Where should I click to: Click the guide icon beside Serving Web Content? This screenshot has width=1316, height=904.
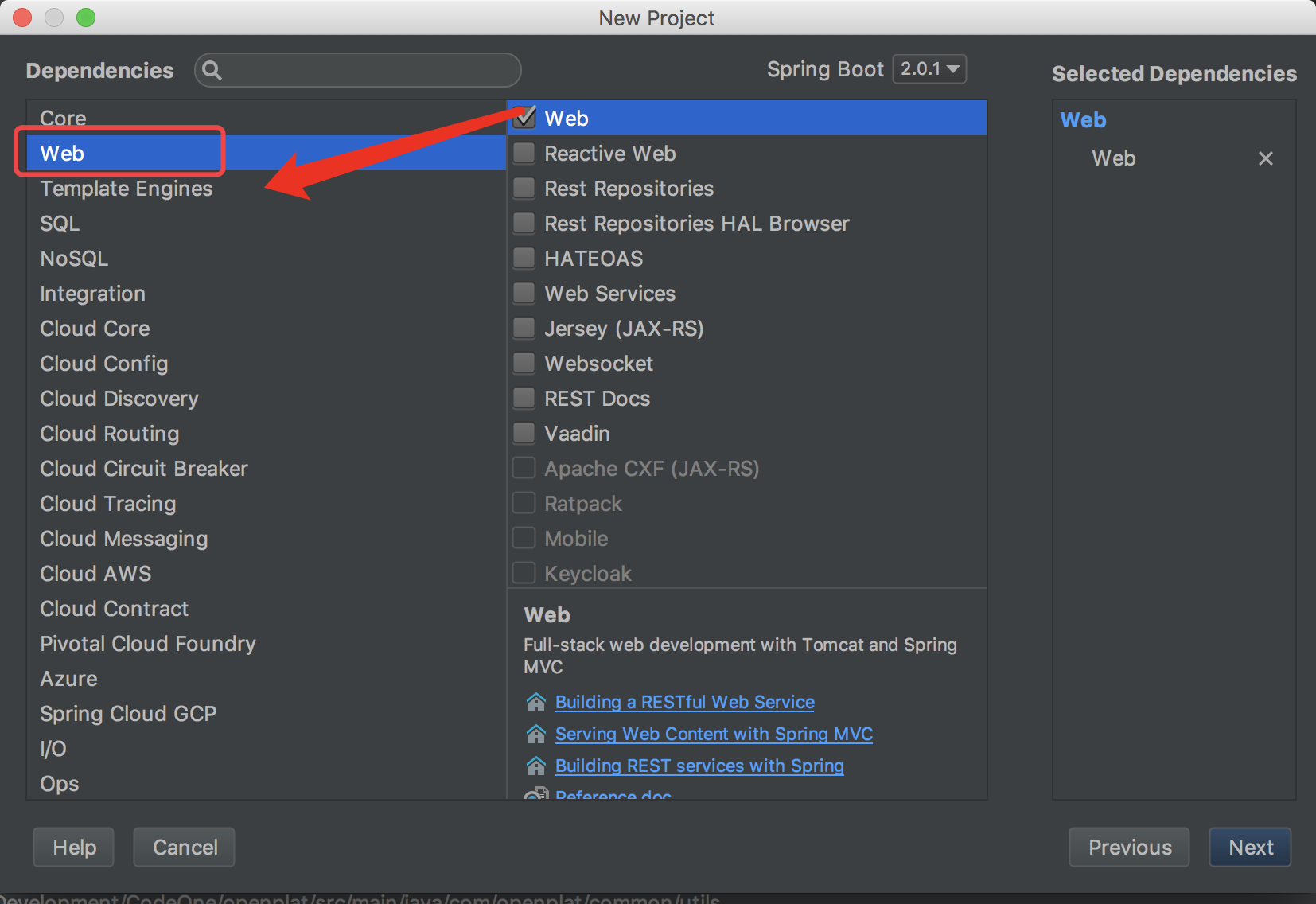point(536,734)
